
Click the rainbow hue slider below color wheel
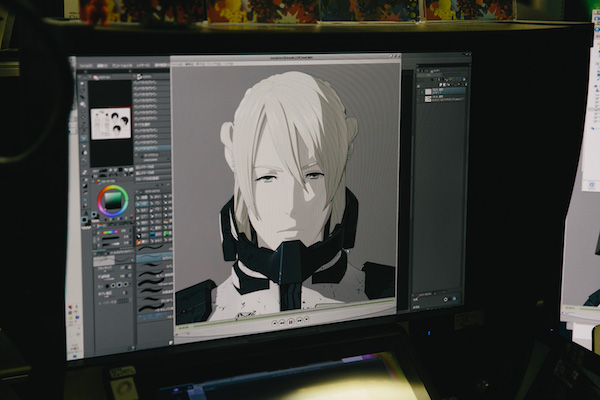[x=110, y=232]
